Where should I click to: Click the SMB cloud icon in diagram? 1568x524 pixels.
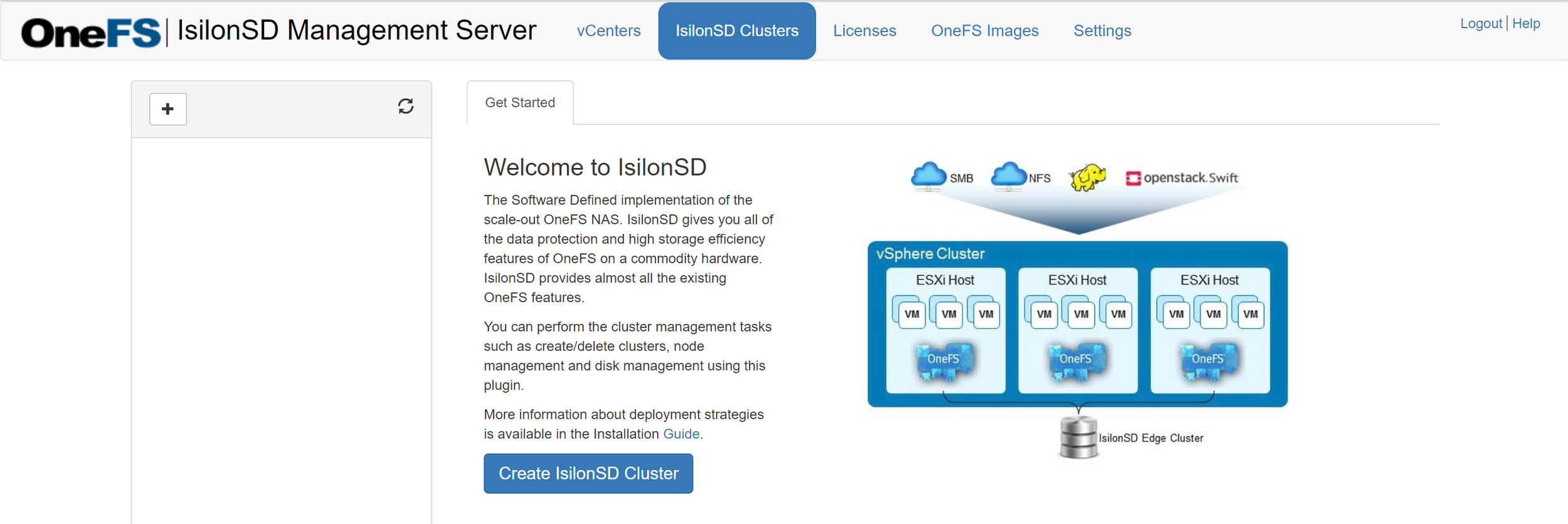pos(928,176)
